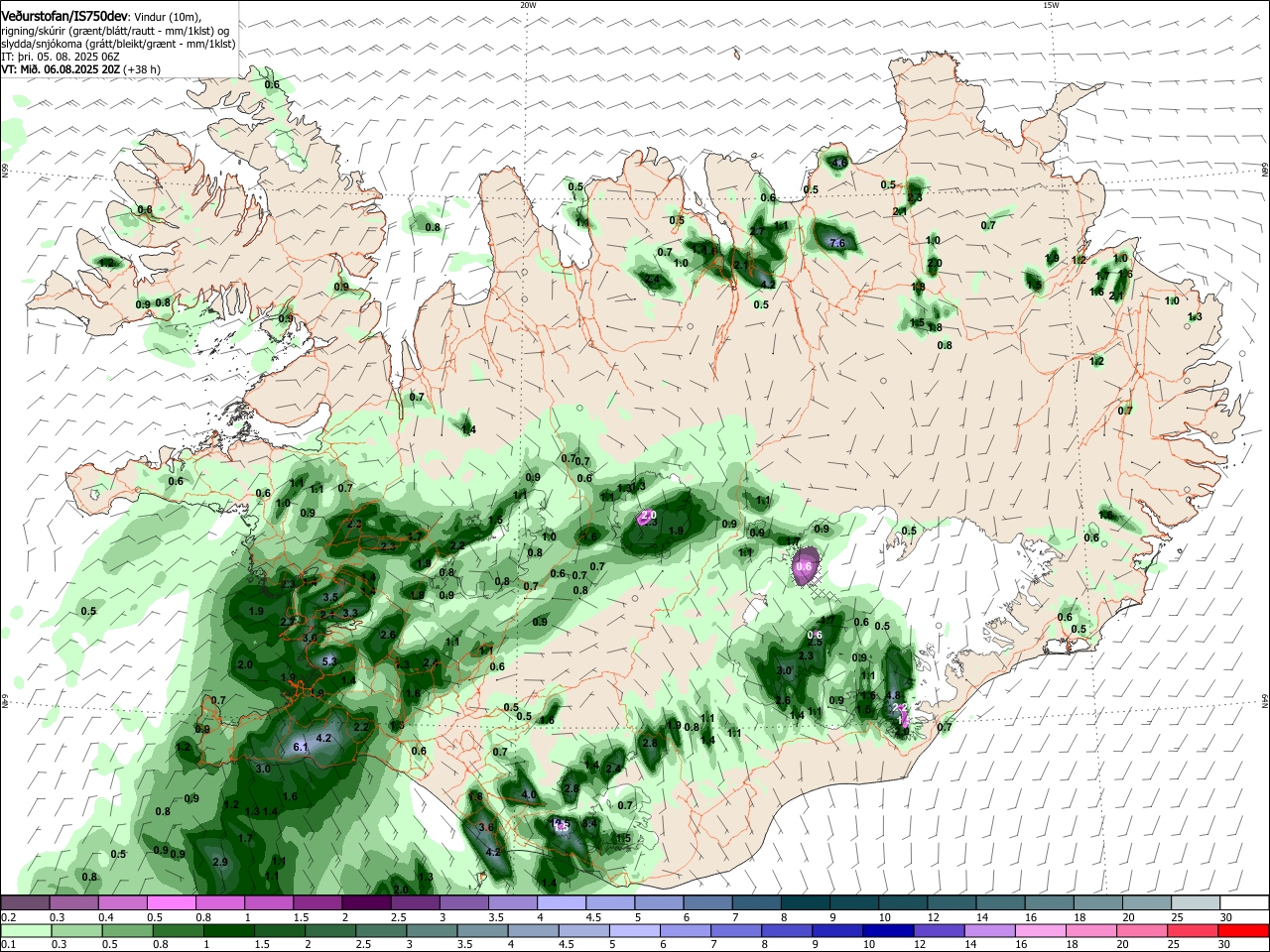Pick the lavender 4–4.5 snow legend swatch

[562, 903]
